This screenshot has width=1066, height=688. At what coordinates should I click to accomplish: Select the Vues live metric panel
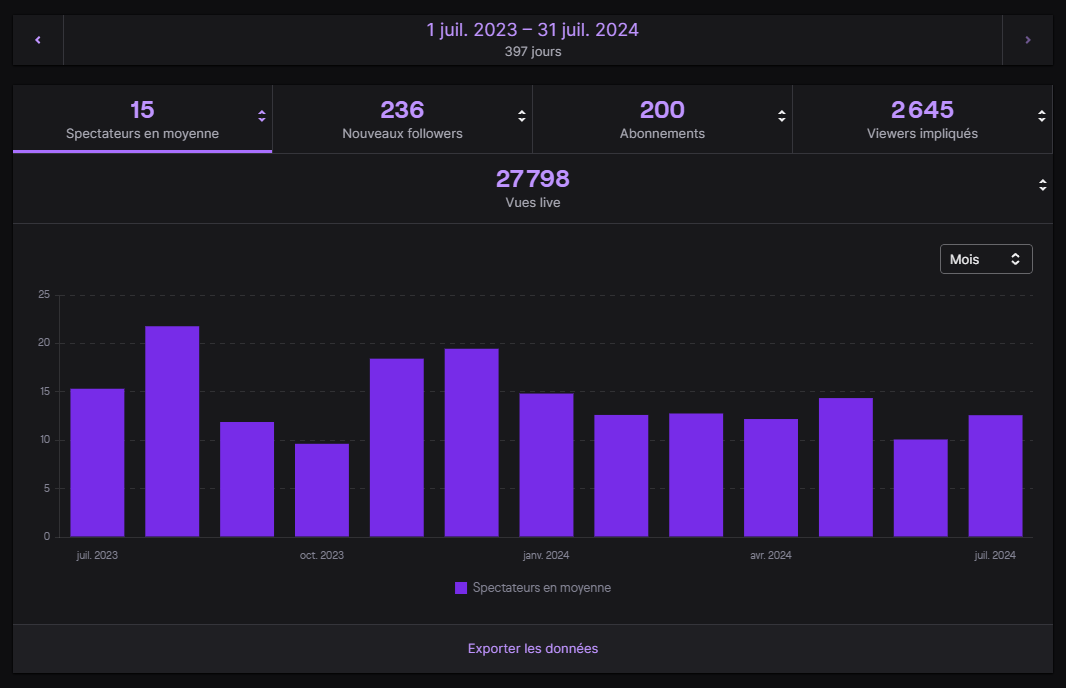point(532,188)
